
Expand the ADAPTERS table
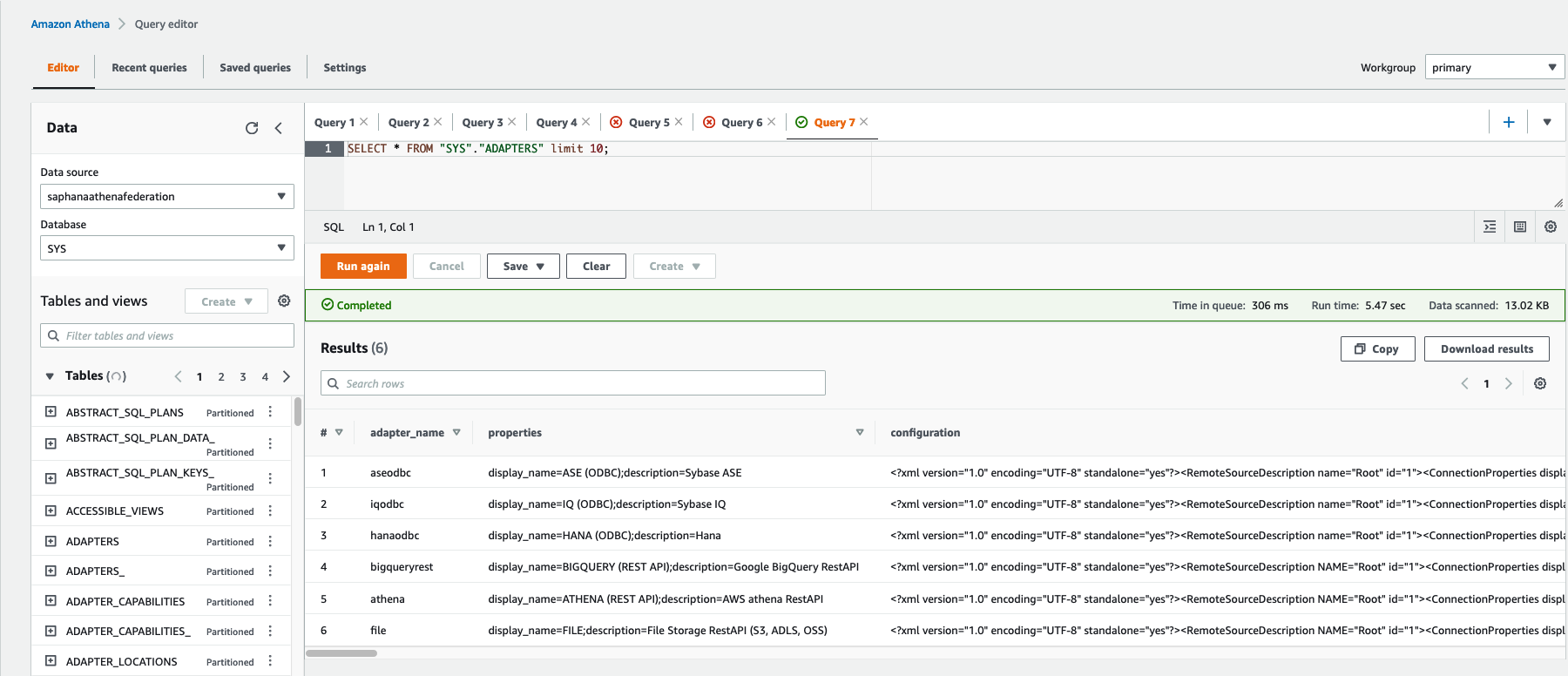(51, 541)
